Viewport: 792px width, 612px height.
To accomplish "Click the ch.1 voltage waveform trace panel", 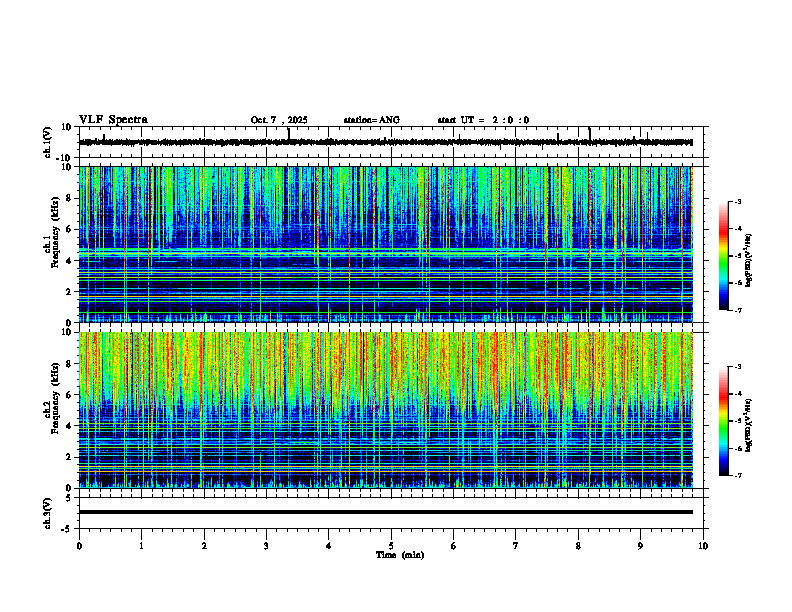I will click(x=393, y=142).
